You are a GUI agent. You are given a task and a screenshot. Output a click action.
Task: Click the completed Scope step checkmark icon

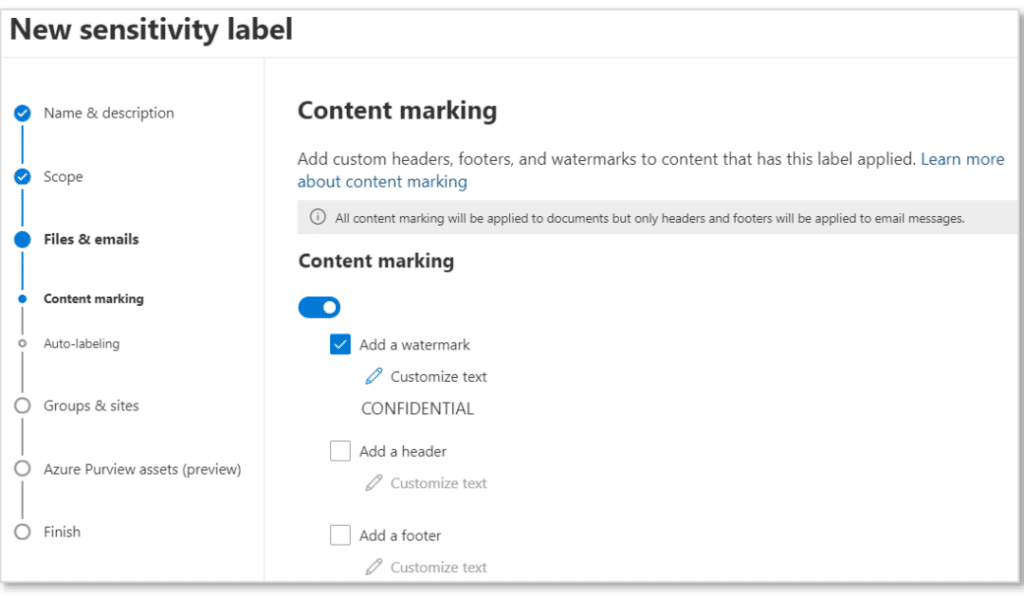(22, 177)
